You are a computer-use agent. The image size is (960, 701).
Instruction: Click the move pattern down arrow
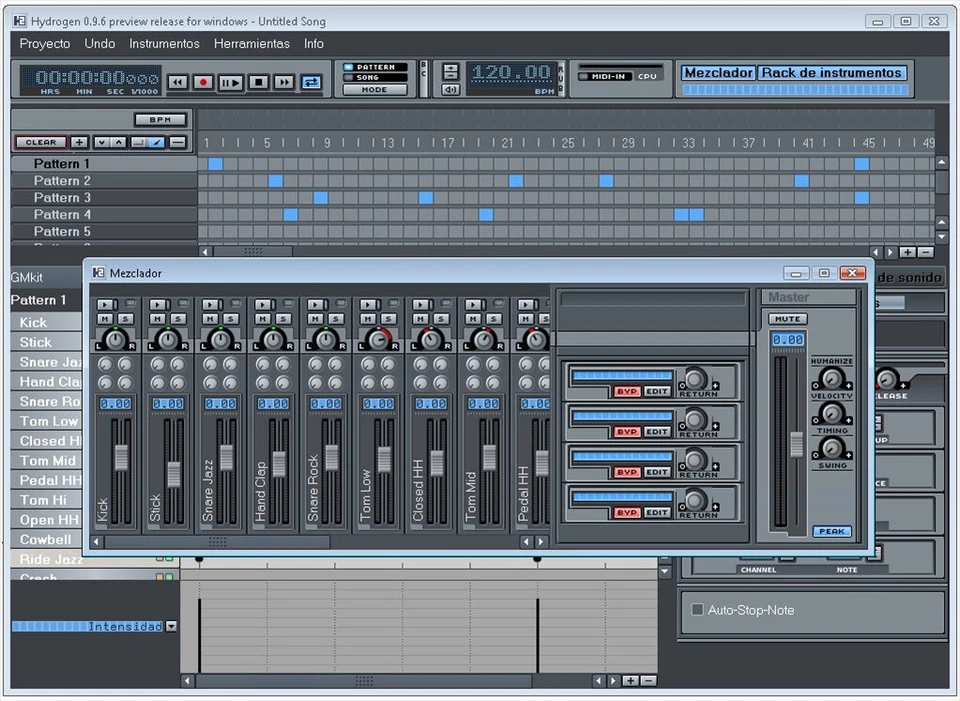[102, 142]
